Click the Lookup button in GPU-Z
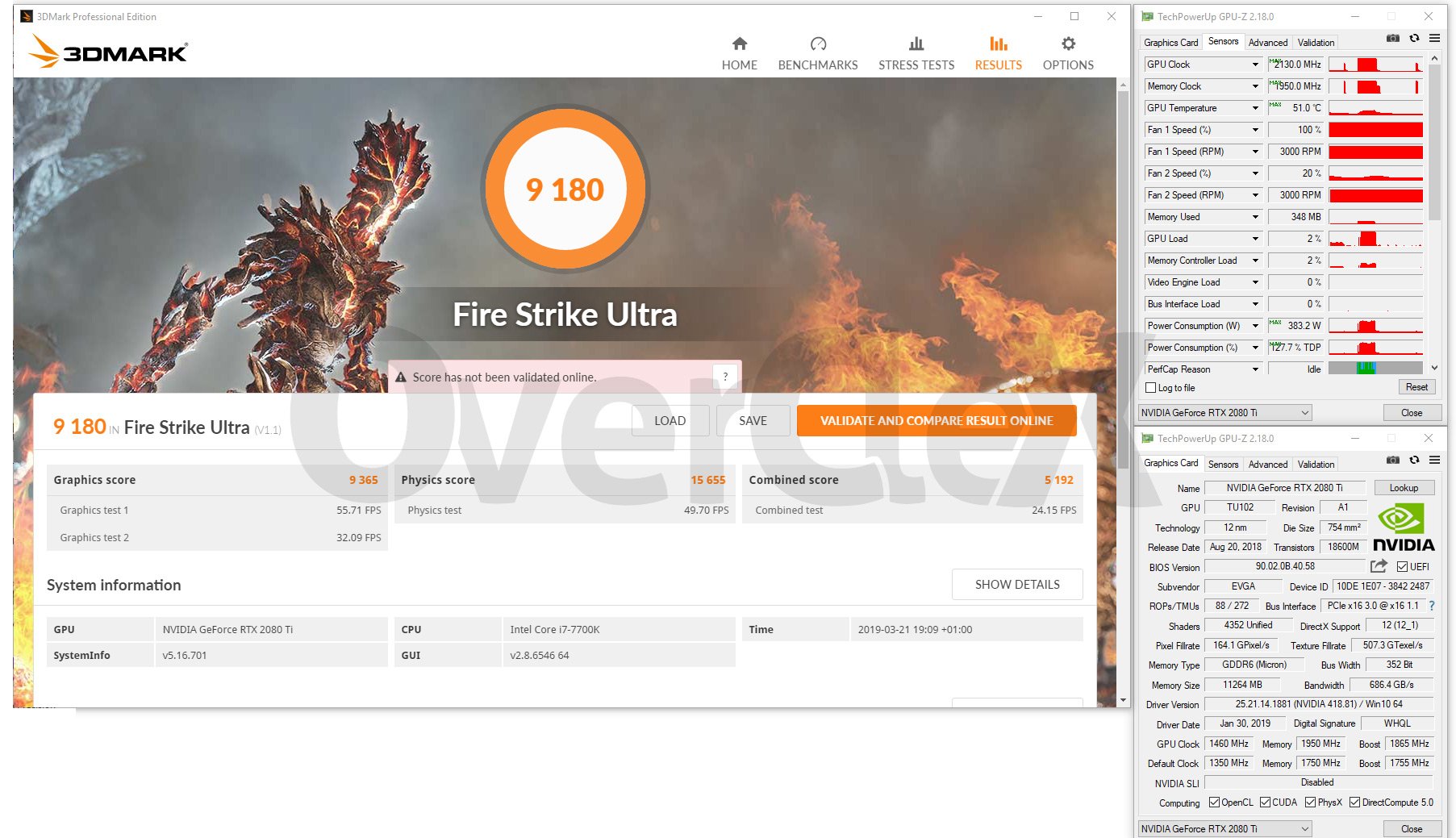The image size is (1456, 838). tap(1404, 487)
